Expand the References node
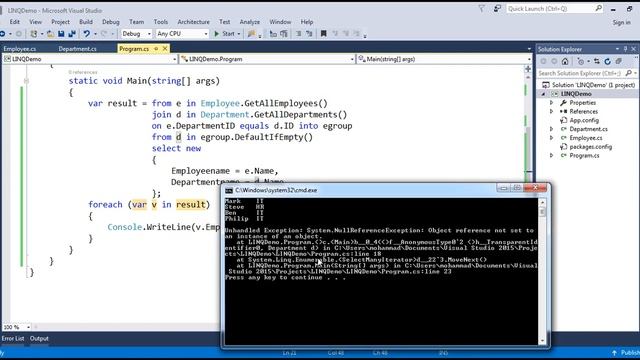The height and width of the screenshot is (360, 640). 551,111
